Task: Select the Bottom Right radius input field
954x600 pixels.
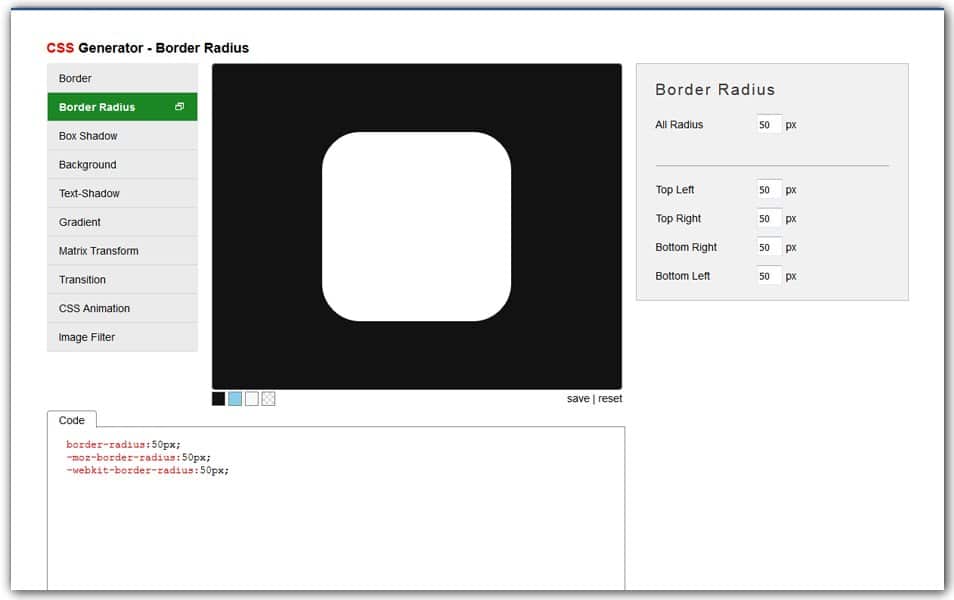Action: point(768,247)
